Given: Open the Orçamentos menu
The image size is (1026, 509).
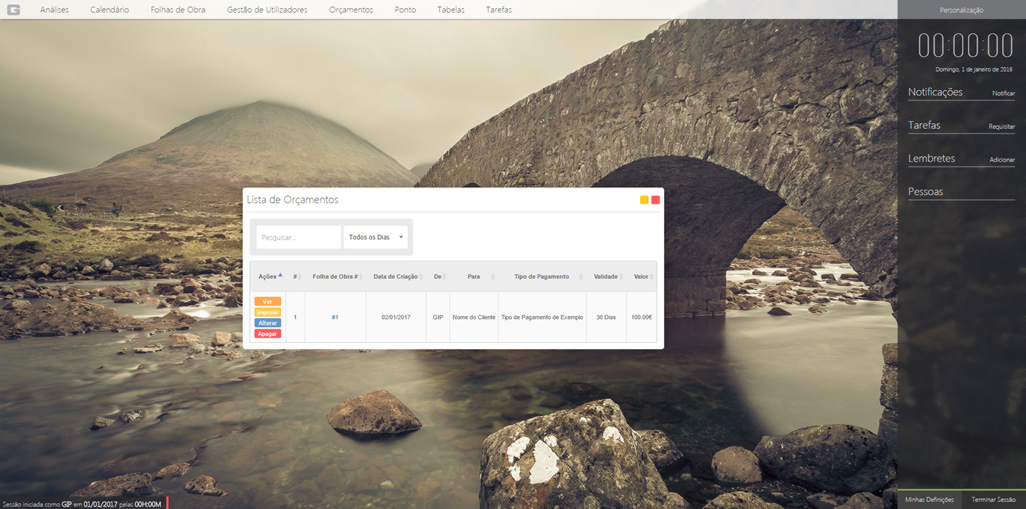Looking at the screenshot, I should click(351, 10).
